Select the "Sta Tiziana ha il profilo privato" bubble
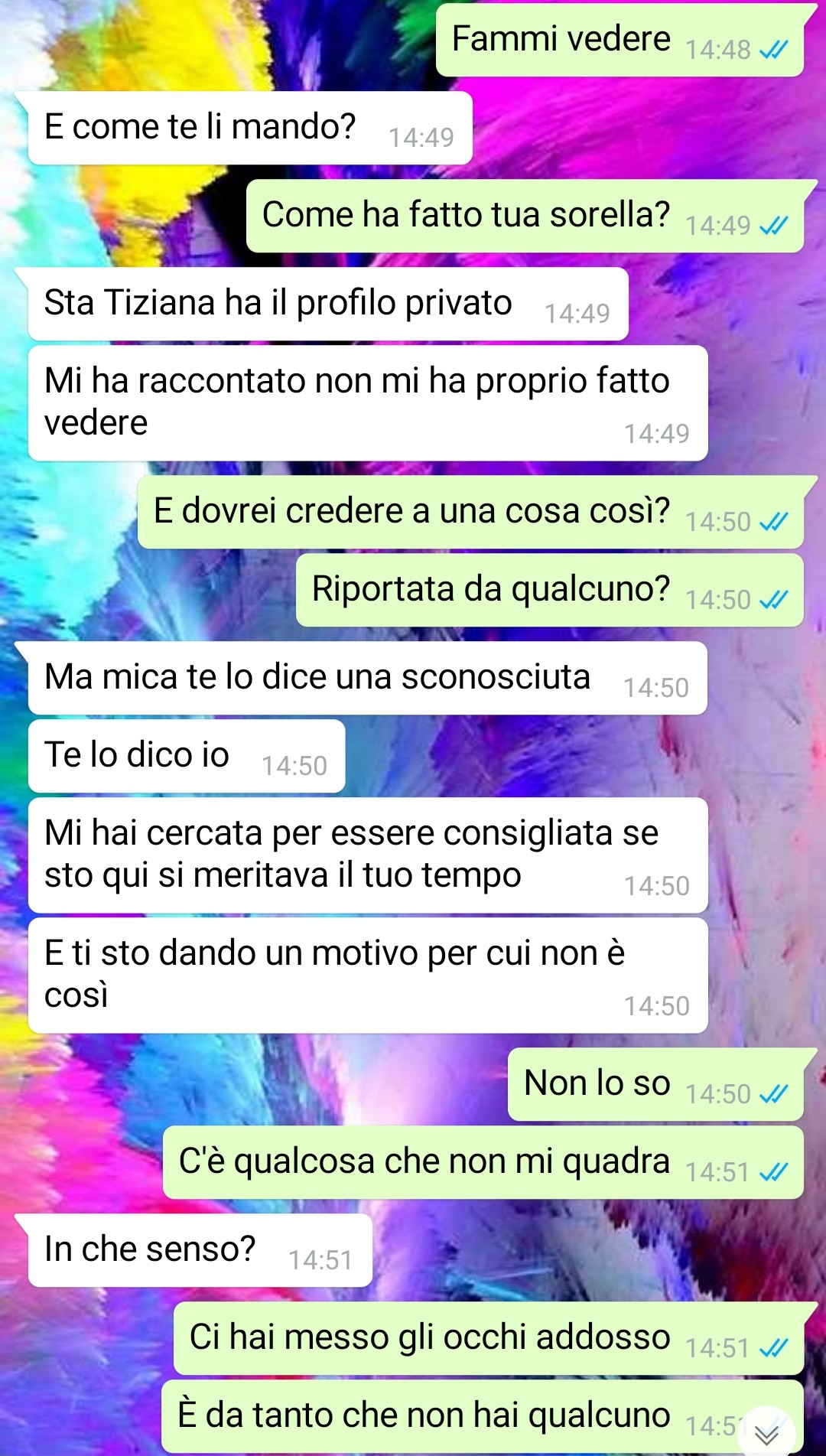This screenshot has height=1456, width=826. click(x=328, y=304)
